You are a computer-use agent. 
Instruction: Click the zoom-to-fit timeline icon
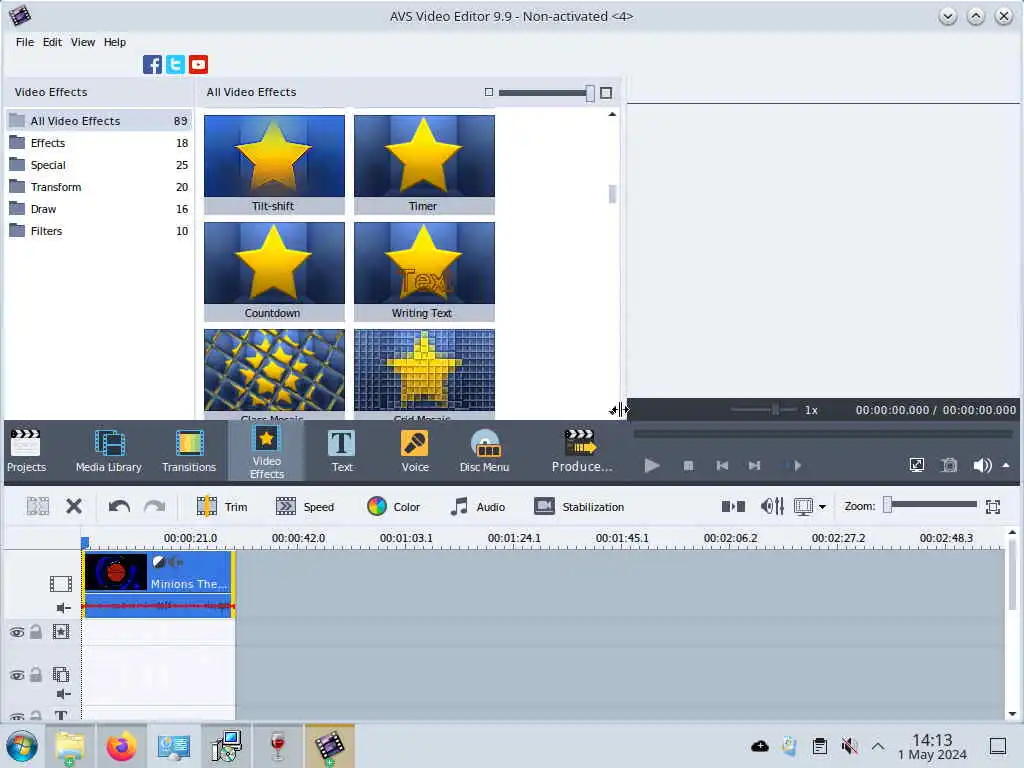click(993, 506)
